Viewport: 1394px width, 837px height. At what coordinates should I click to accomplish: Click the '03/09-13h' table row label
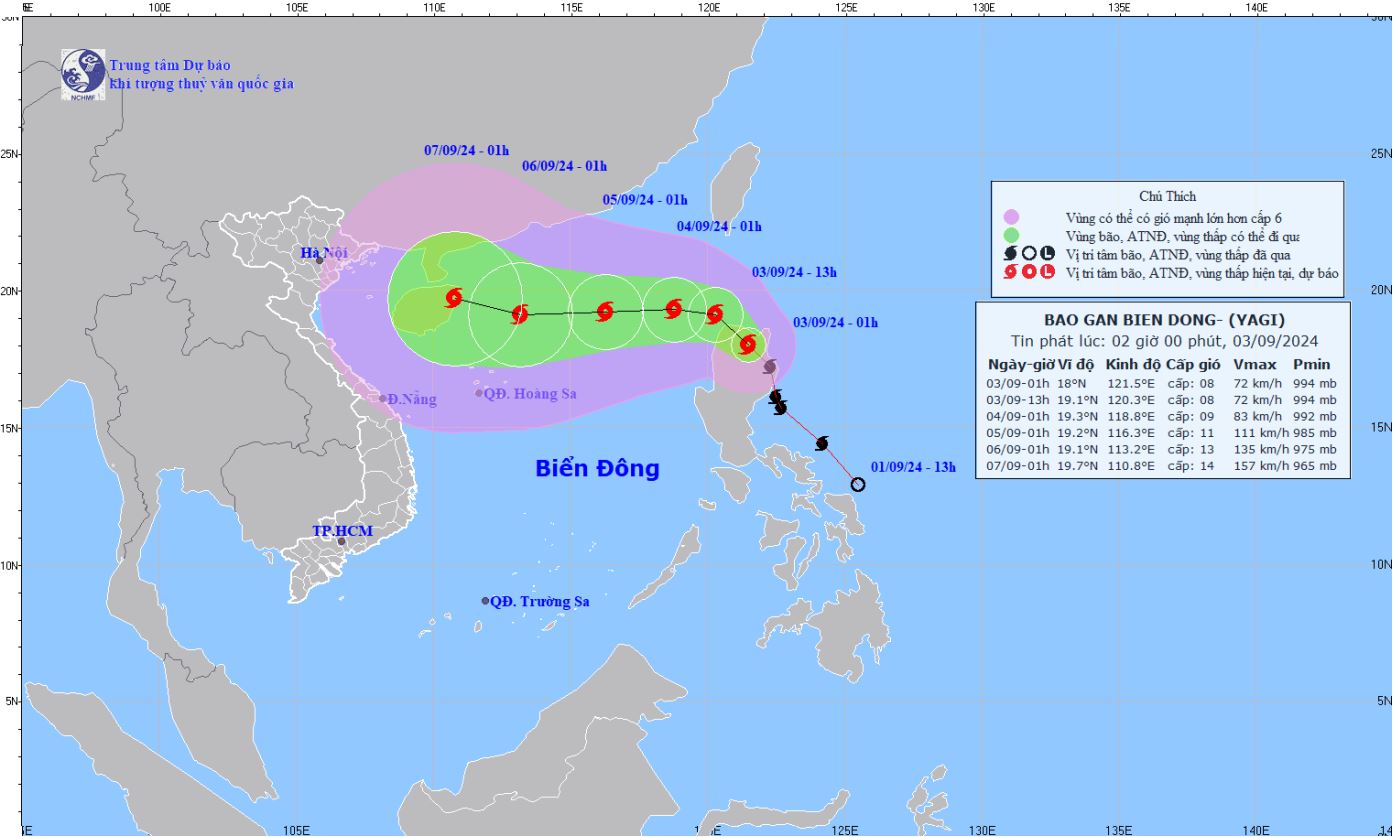tap(1018, 398)
